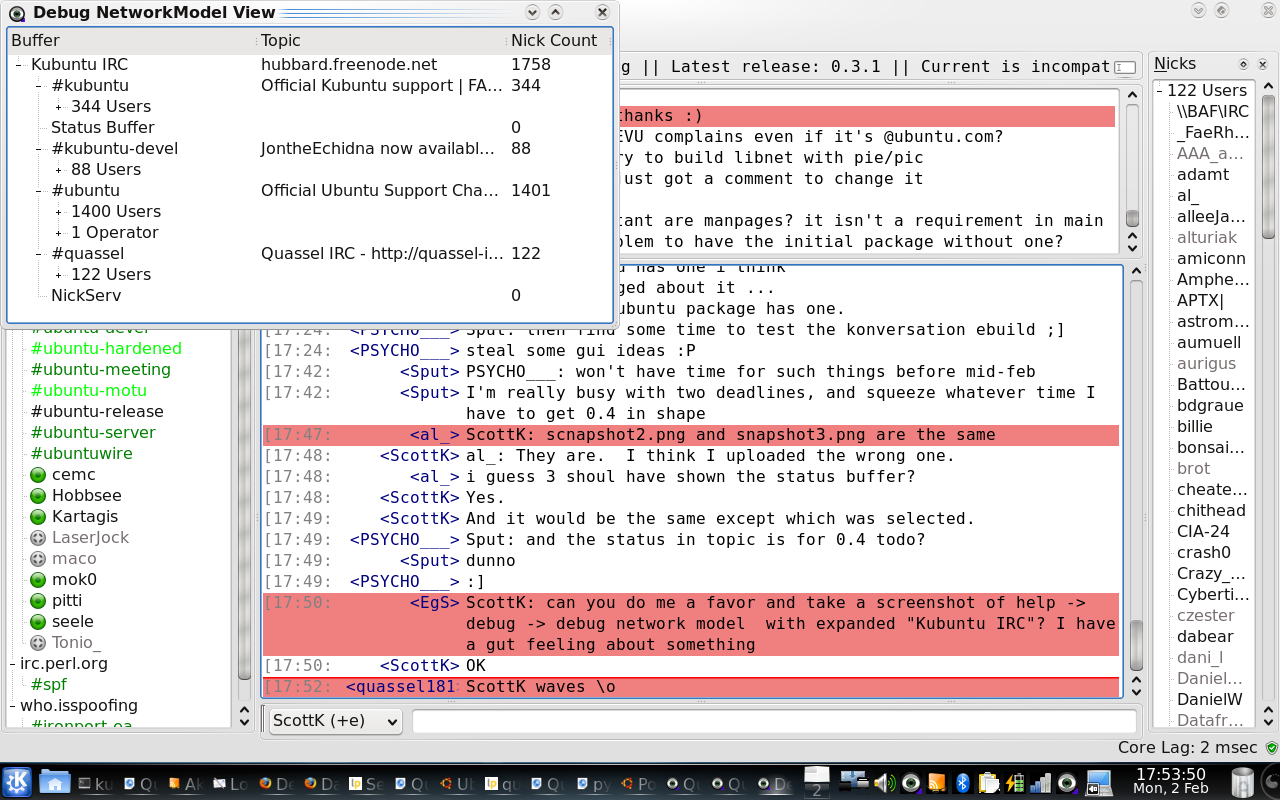Screen dimensions: 1280x800
Task: Click the grey icon beside Tonio_
Action: [38, 643]
